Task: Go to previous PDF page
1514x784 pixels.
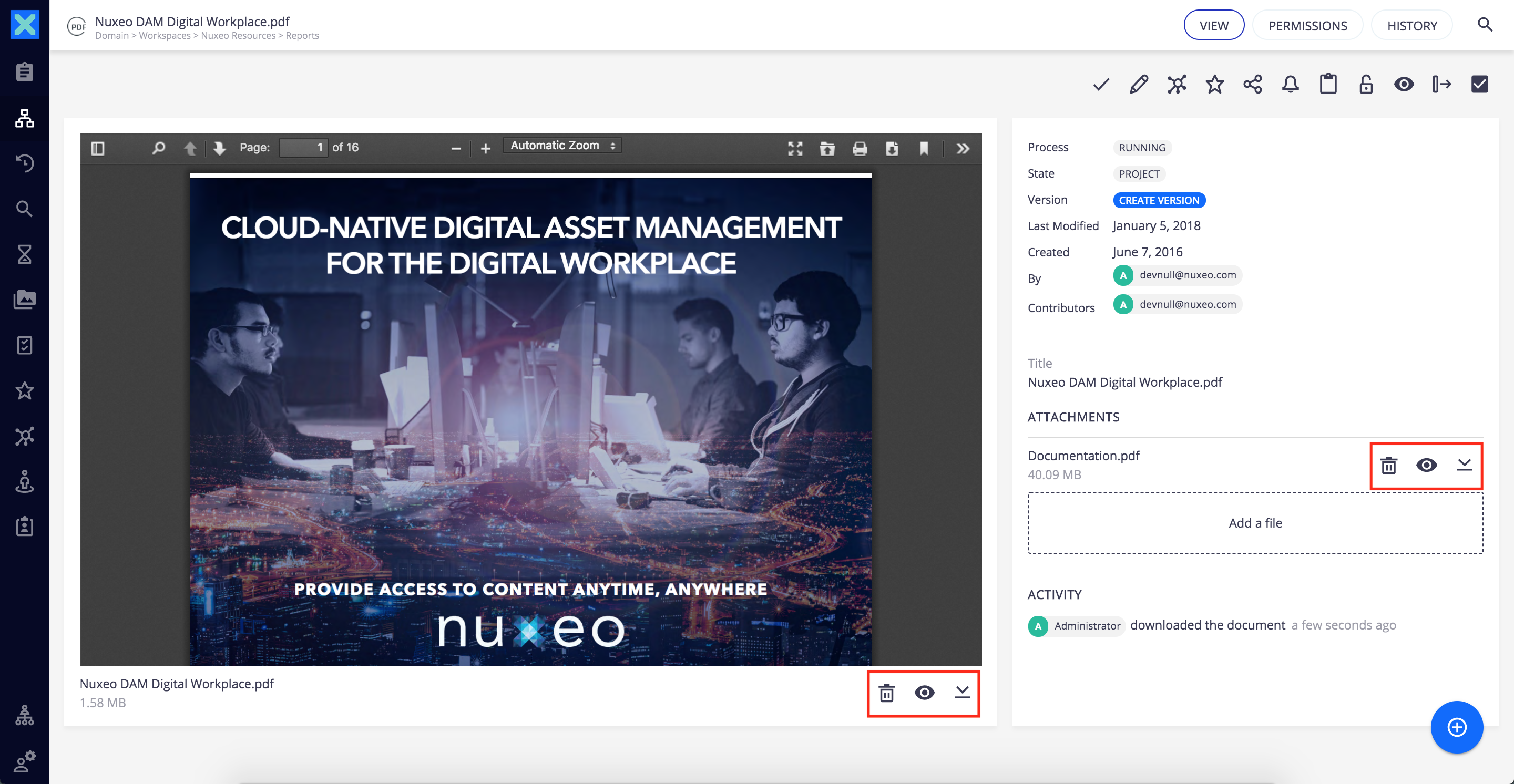Action: pyautogui.click(x=190, y=148)
